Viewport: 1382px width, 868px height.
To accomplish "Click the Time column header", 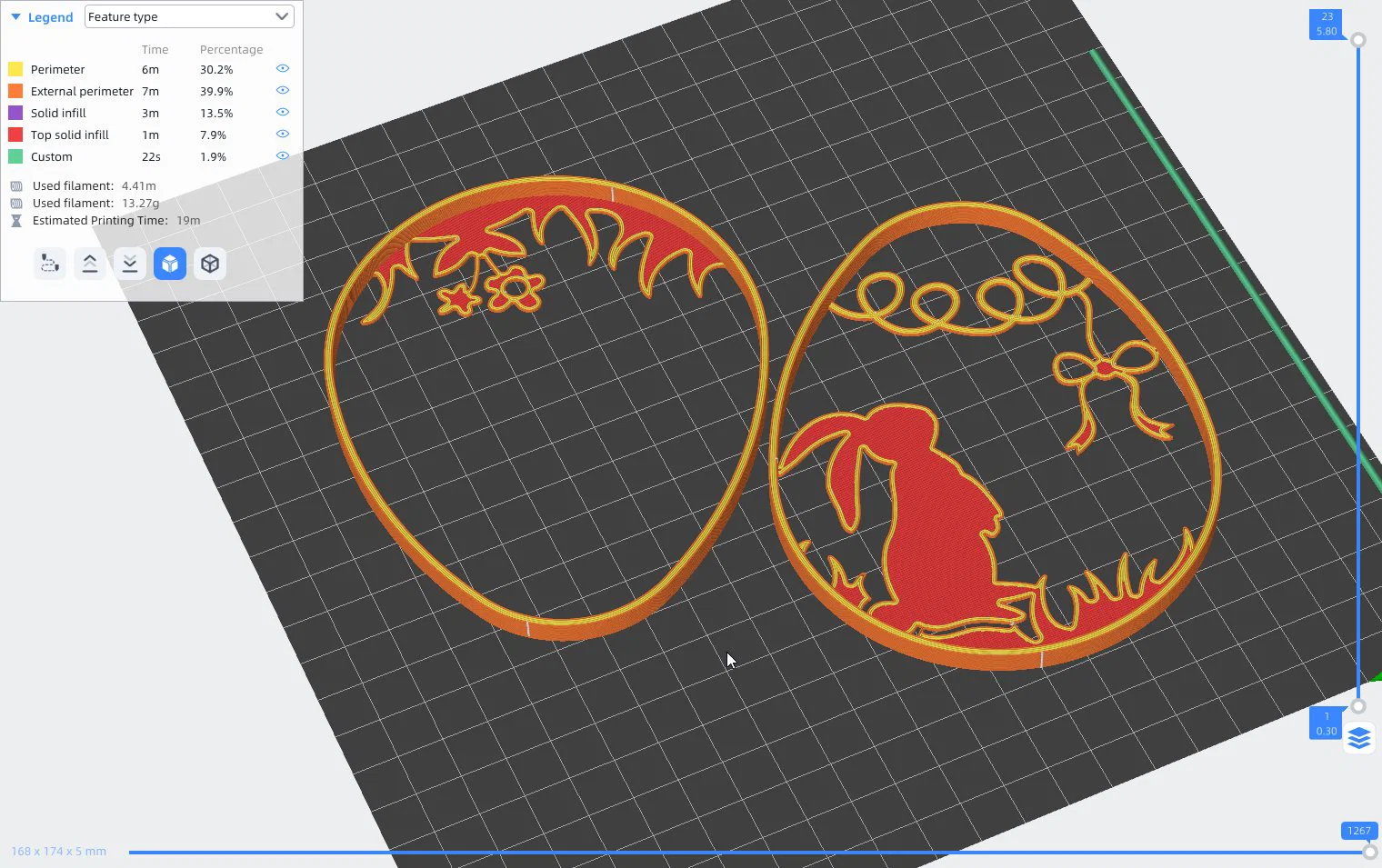I will point(155,50).
